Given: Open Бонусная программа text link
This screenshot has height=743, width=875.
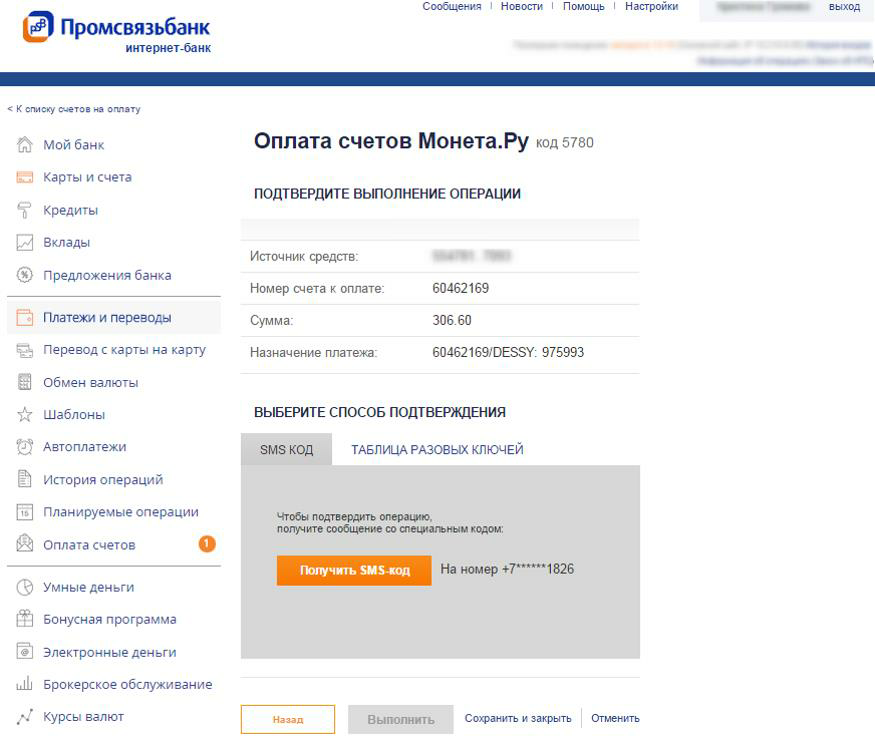Looking at the screenshot, I should (x=110, y=620).
